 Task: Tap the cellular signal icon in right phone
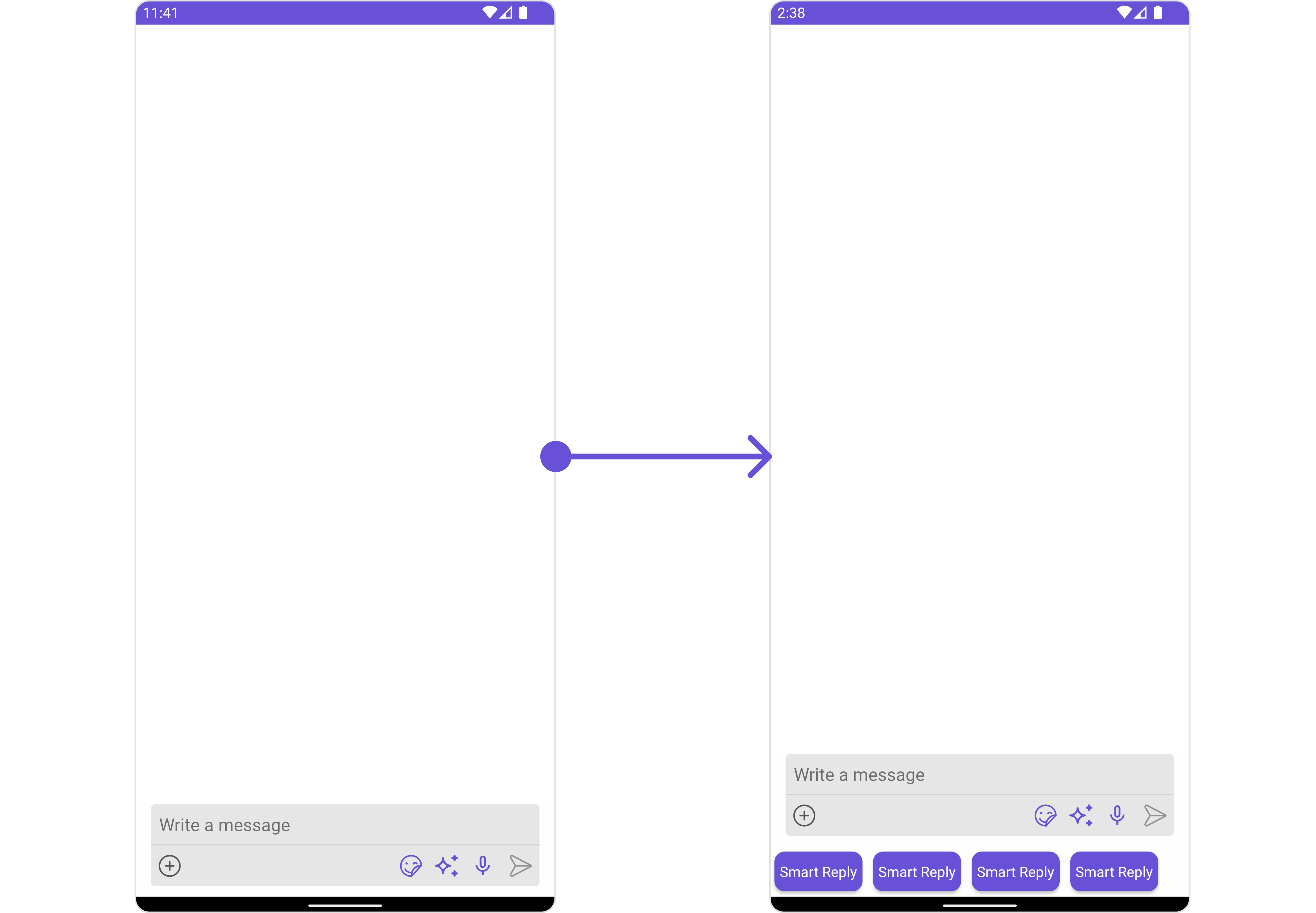tap(1140, 12)
